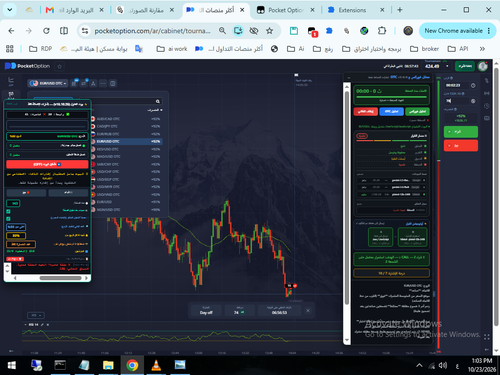
Task: Click the search magnifier in the asset list
Action: pos(158,101)
